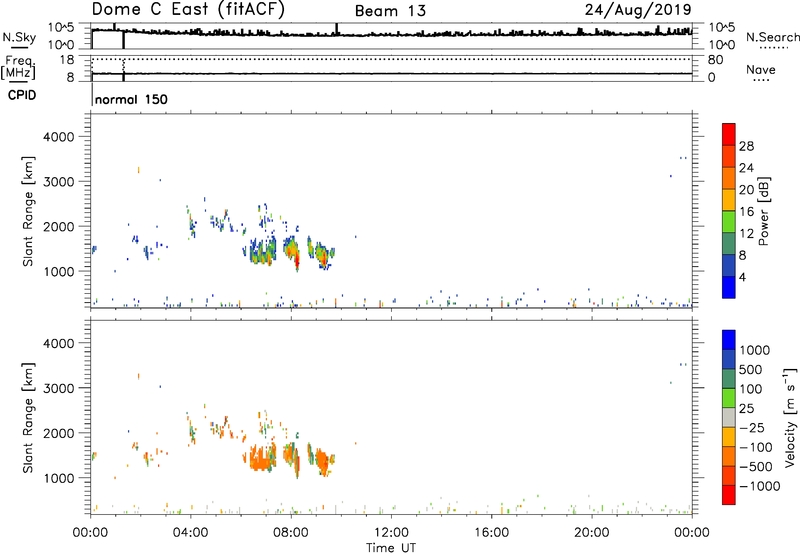Click the "-1000" tick on Velocity scale

760,486
